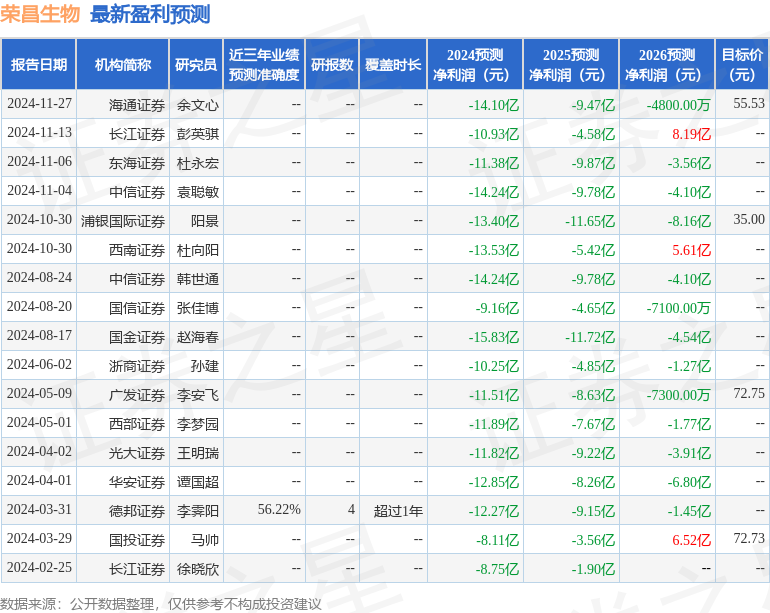Viewport: 770px width, 613px height.
Task: Click the 目标价 column header
Action: coord(742,64)
